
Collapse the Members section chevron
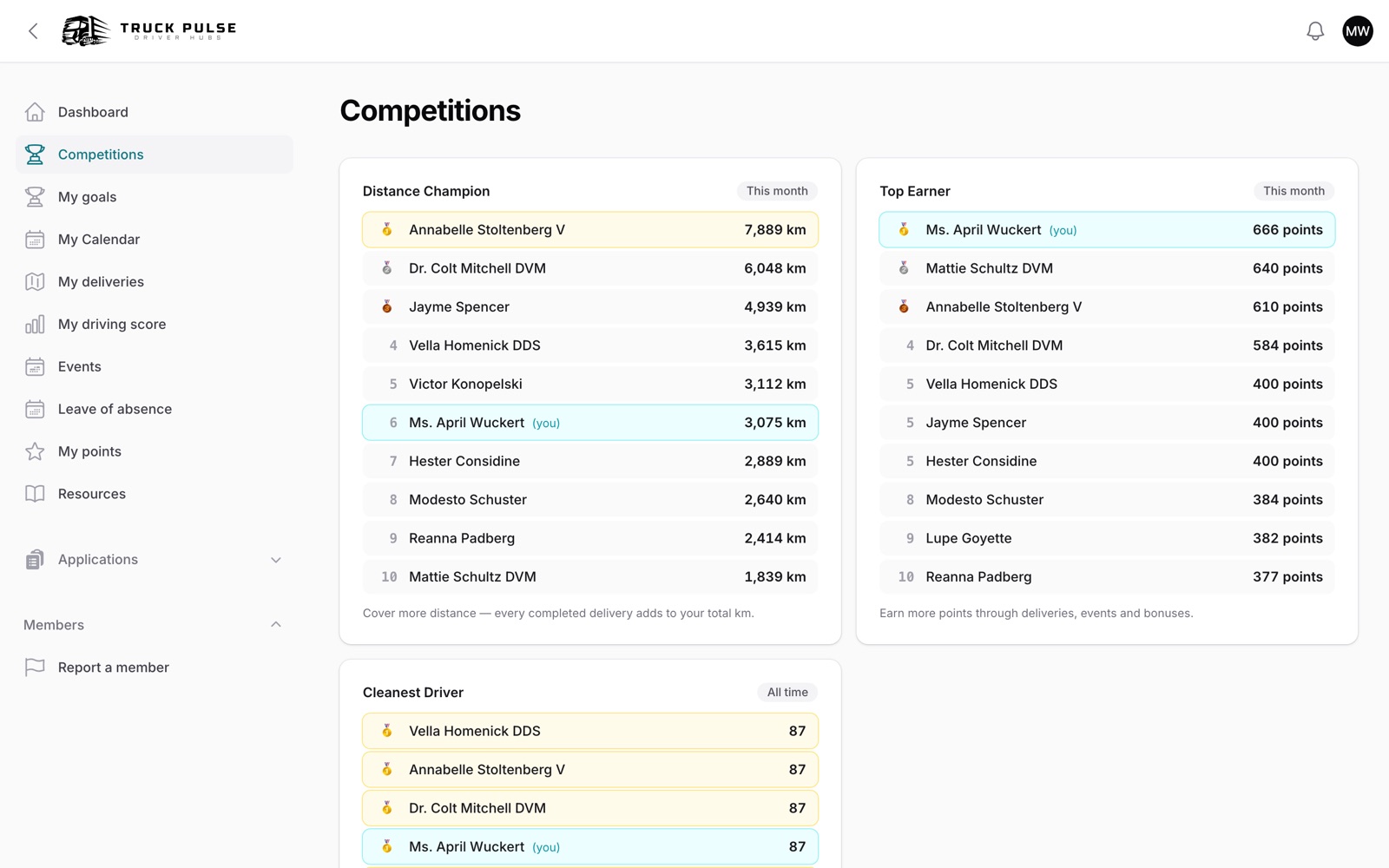[x=276, y=625]
